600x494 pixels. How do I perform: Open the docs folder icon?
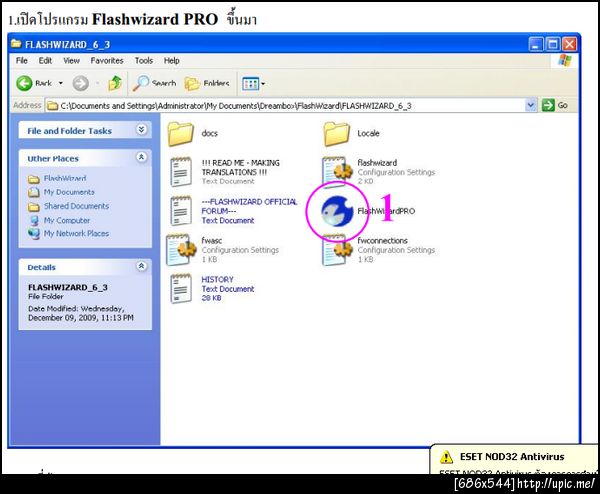180,134
